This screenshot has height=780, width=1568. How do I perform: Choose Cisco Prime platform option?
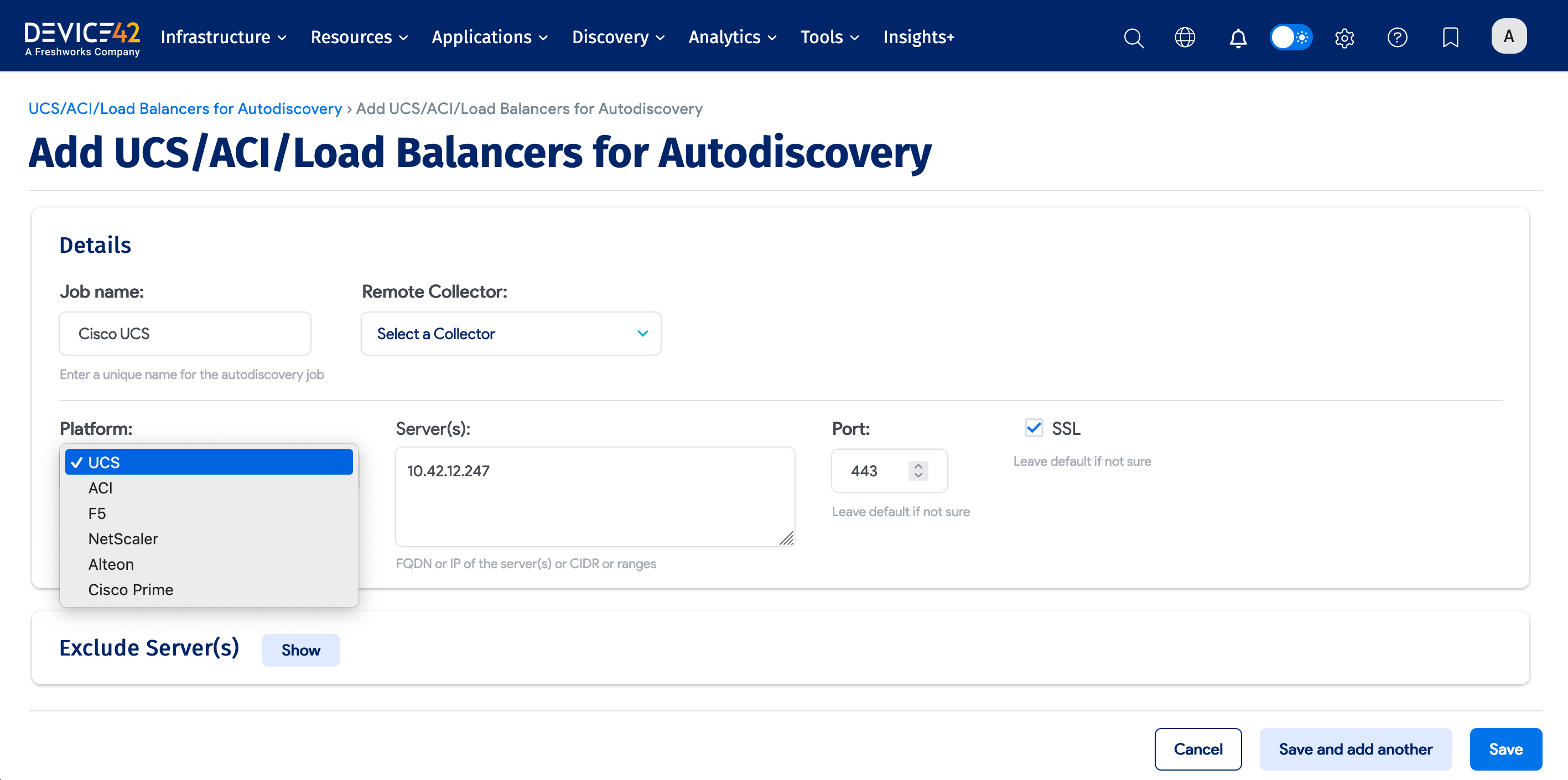click(131, 590)
